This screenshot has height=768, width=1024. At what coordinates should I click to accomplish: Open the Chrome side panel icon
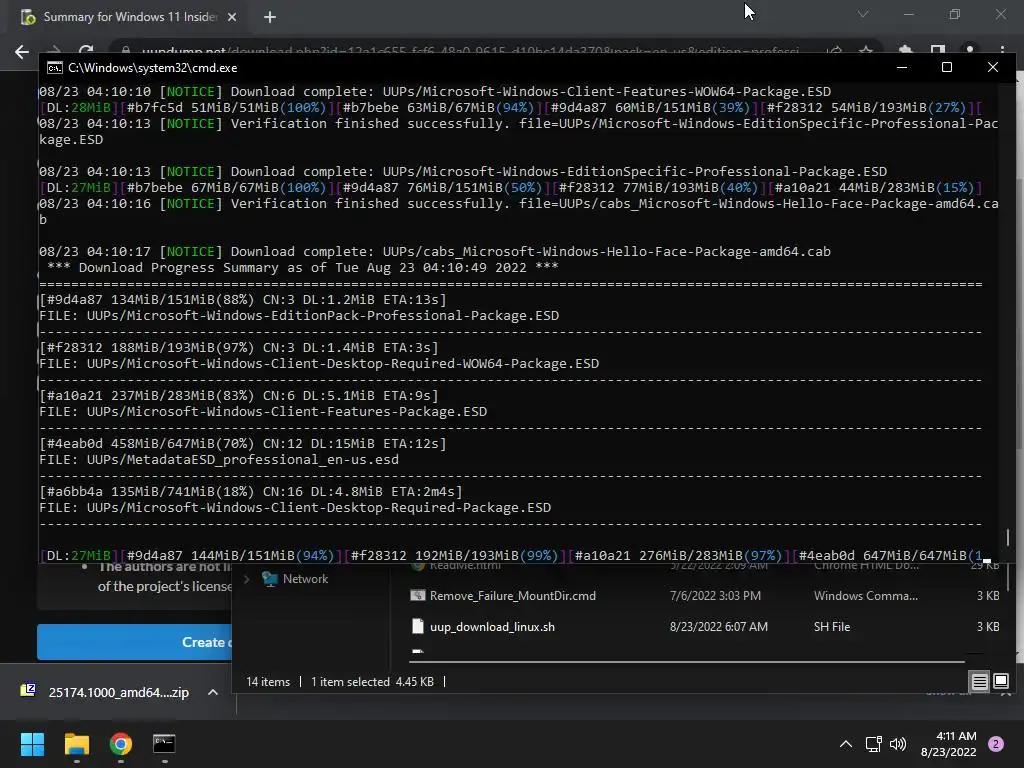tap(938, 51)
